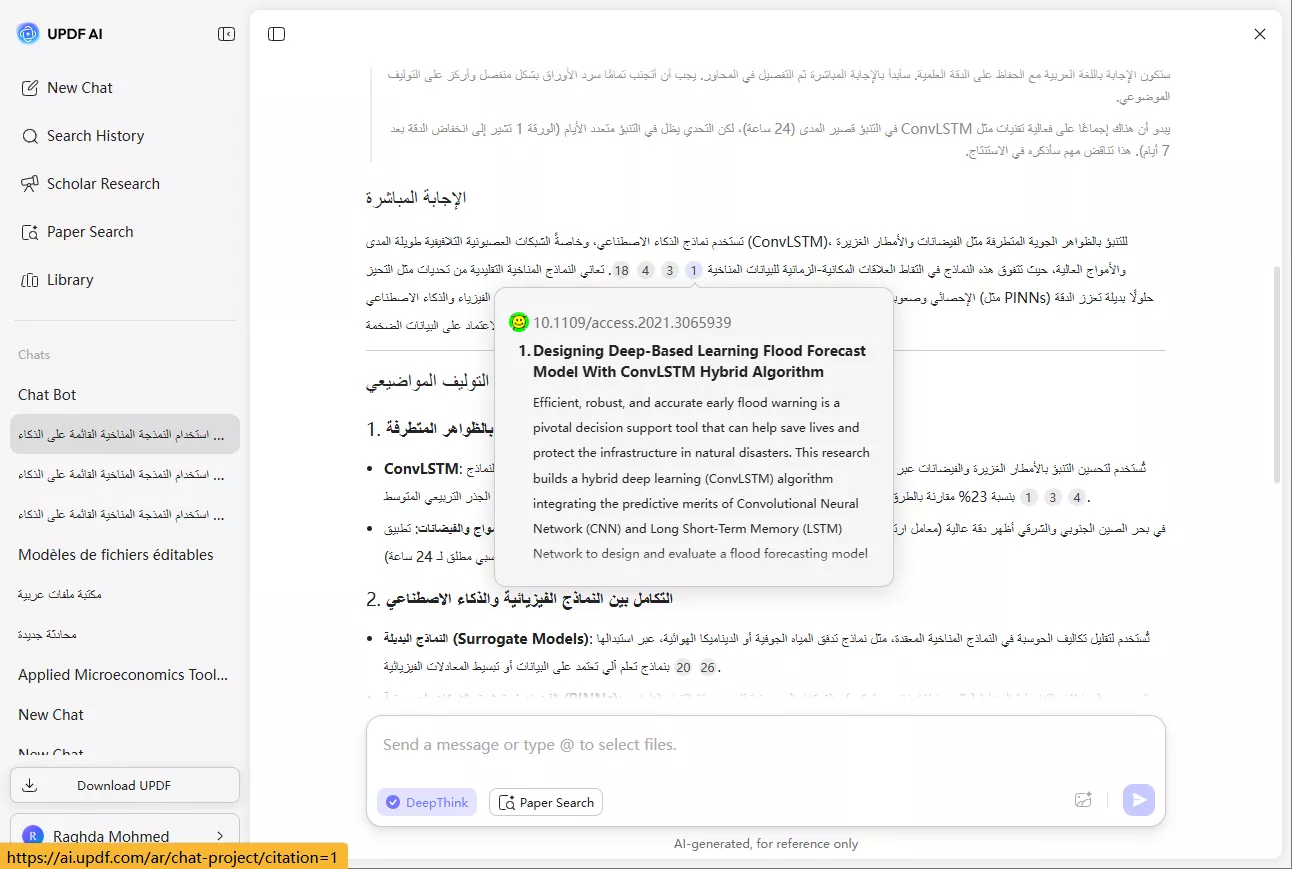1292x869 pixels.
Task: Expand the Raghda Mohmed account menu
Action: pos(124,835)
